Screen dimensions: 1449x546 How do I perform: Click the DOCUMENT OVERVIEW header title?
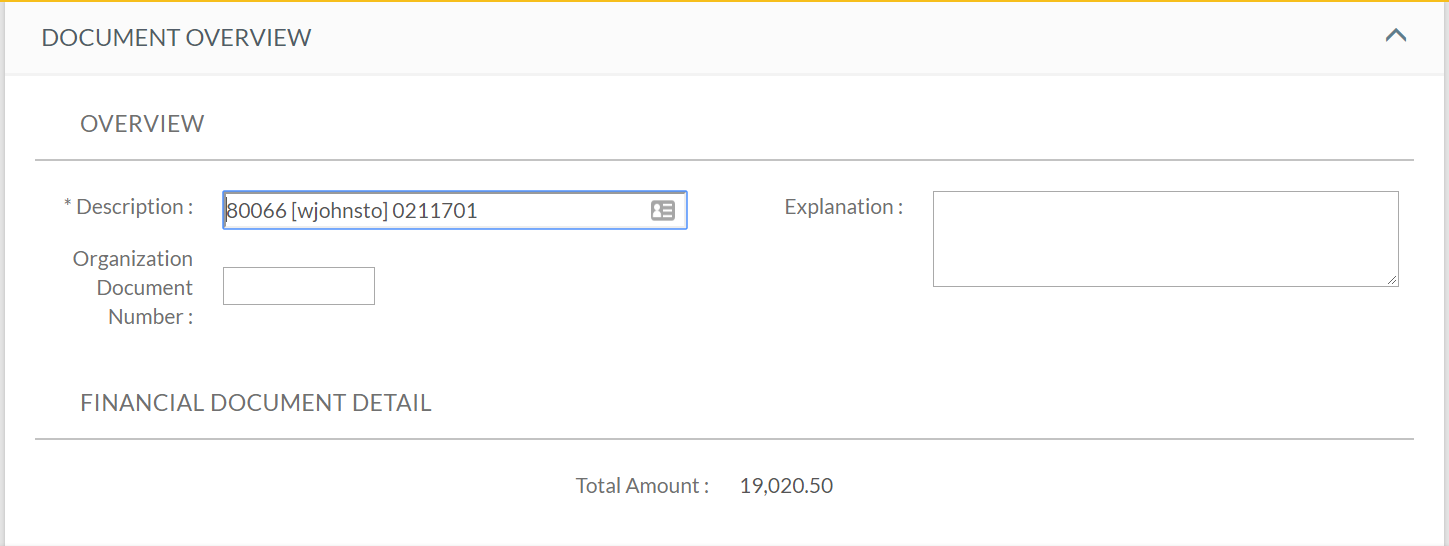(177, 38)
